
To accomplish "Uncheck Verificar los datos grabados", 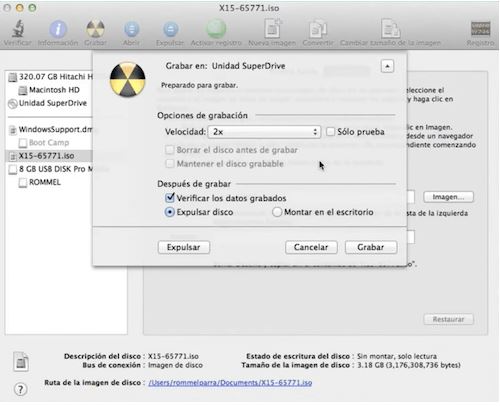I will [170, 198].
